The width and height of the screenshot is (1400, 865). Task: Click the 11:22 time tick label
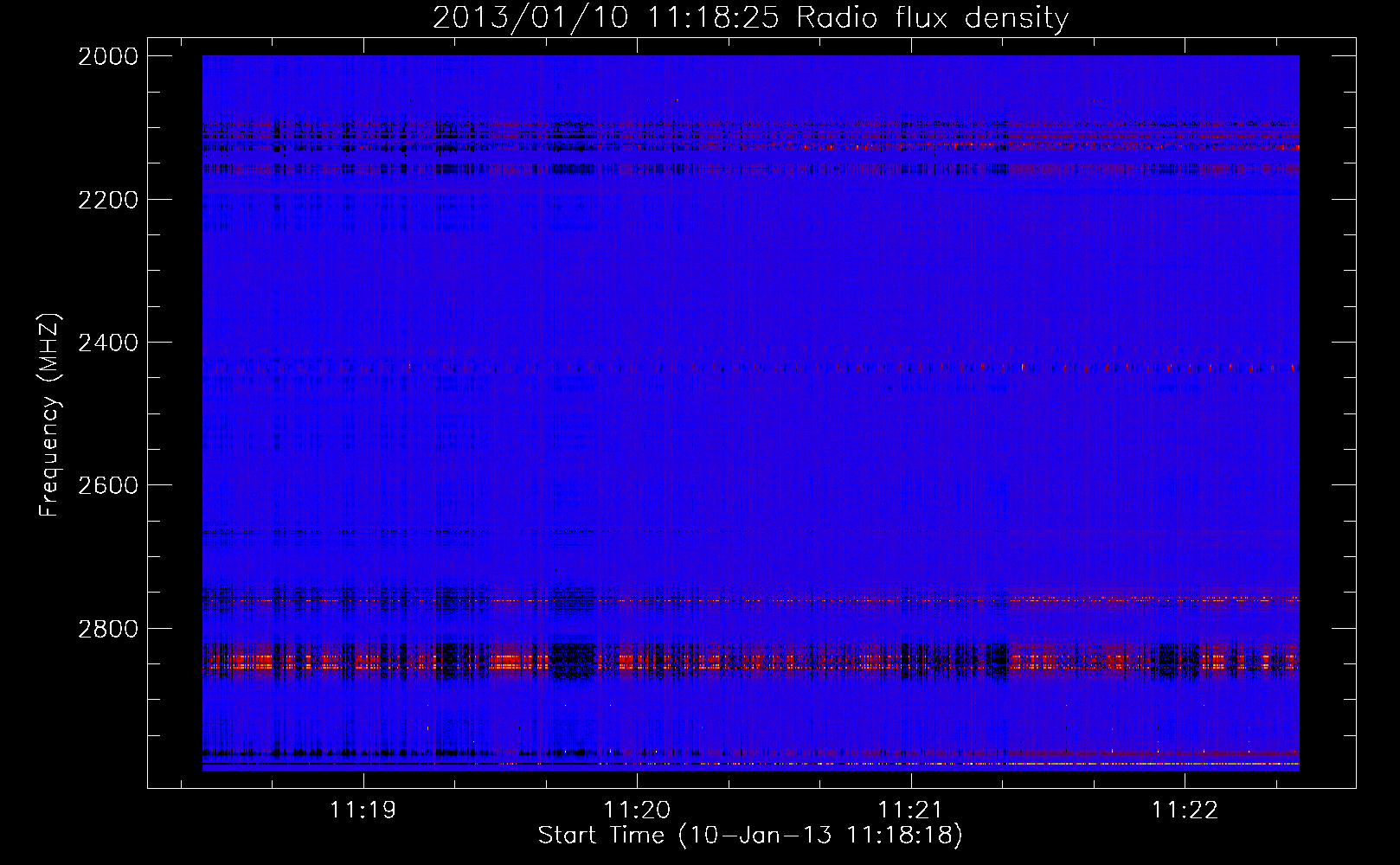click(x=1185, y=810)
